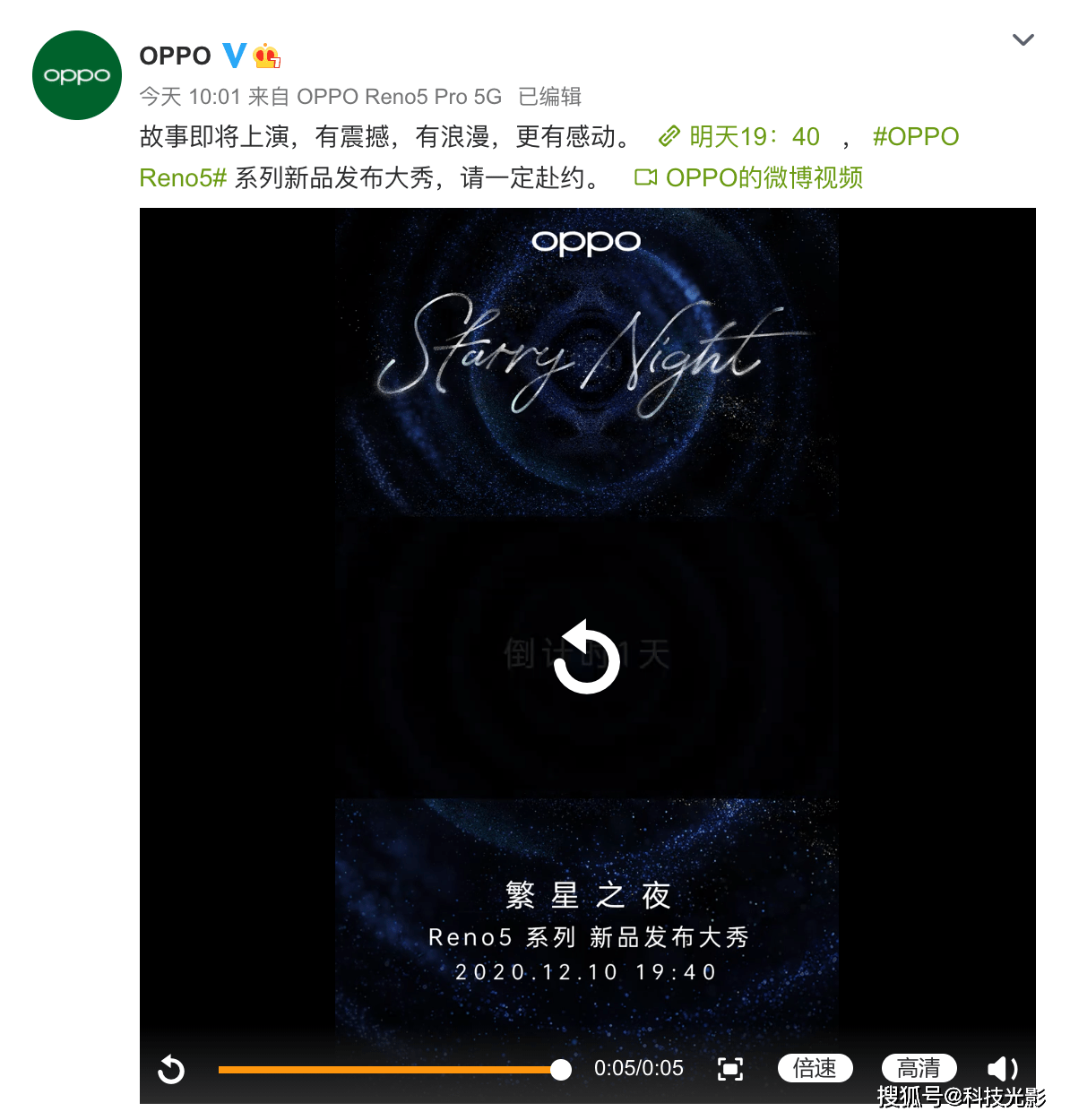Click the chain link icon before 明天19:40

tap(669, 137)
